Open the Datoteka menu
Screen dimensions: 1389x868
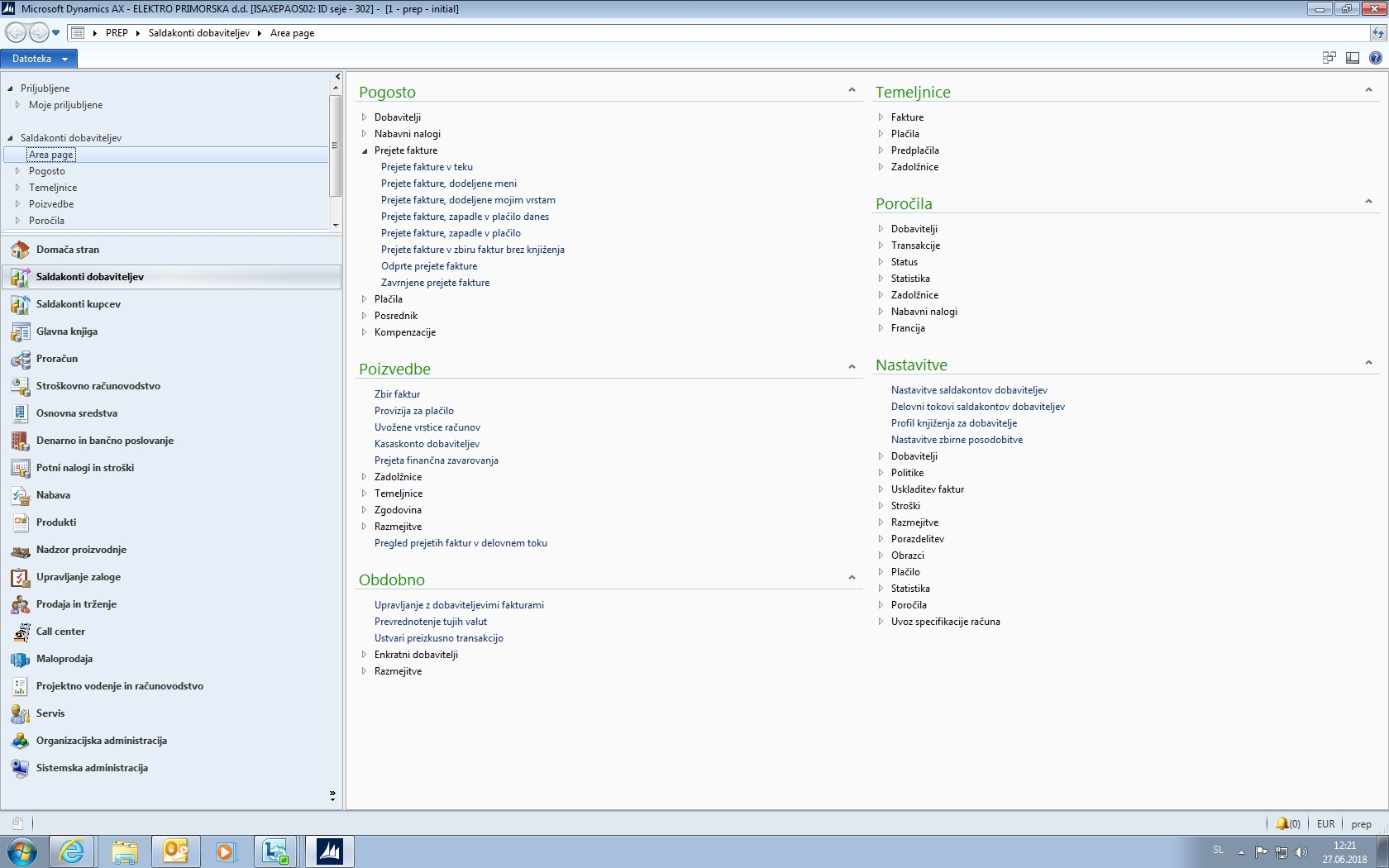pyautogui.click(x=39, y=59)
